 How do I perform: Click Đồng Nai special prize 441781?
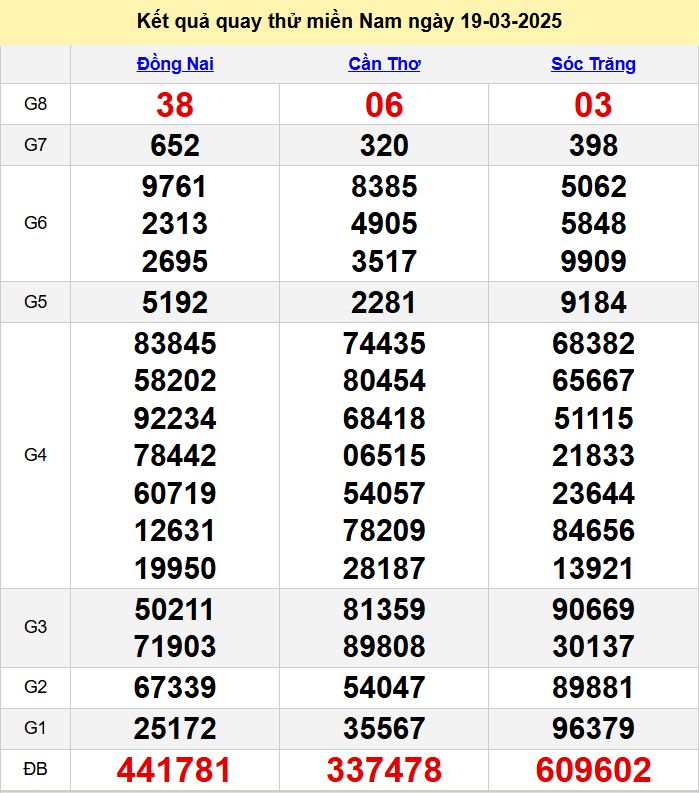pyautogui.click(x=174, y=770)
